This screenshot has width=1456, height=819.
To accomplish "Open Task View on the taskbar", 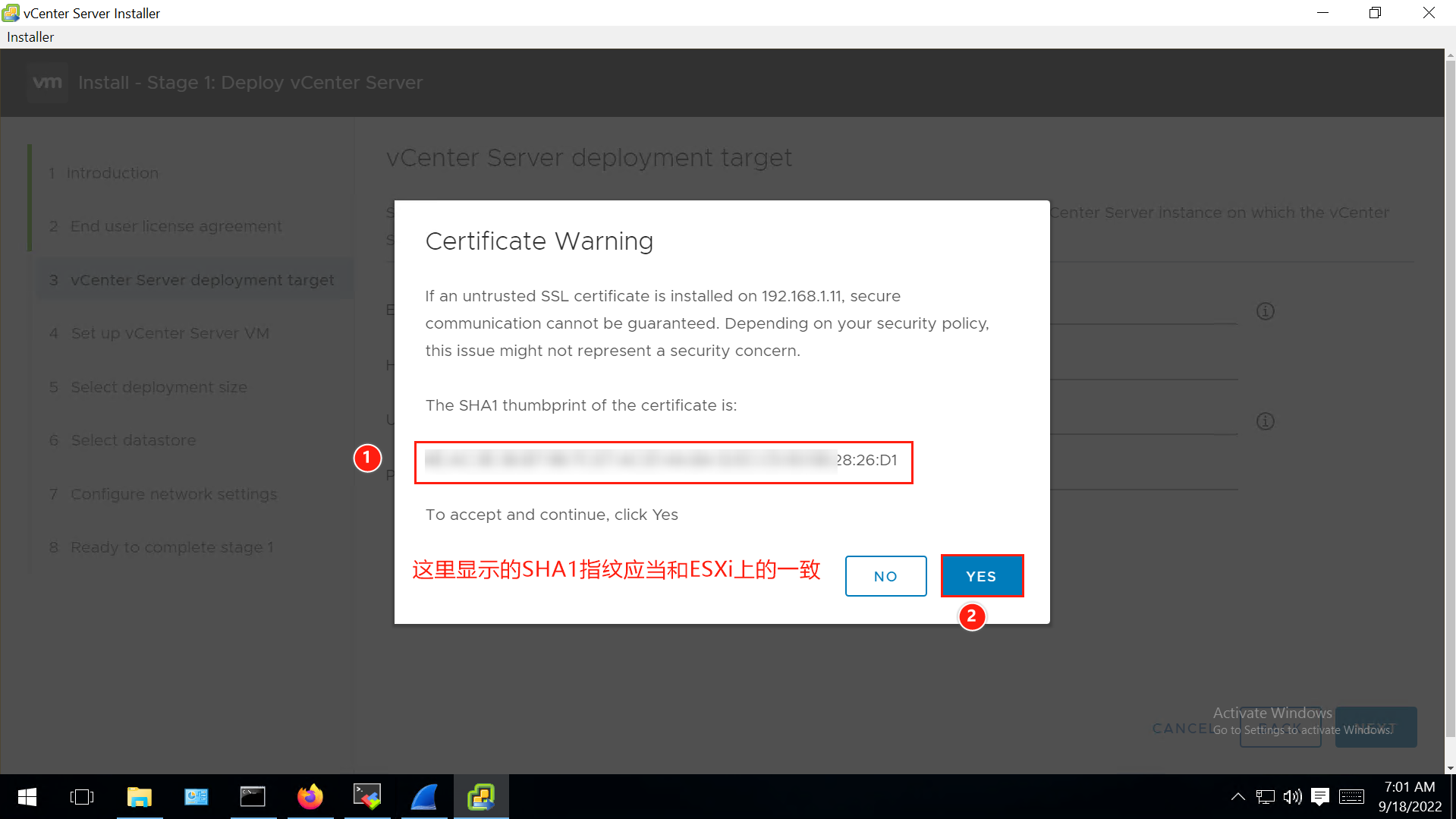I will (82, 797).
